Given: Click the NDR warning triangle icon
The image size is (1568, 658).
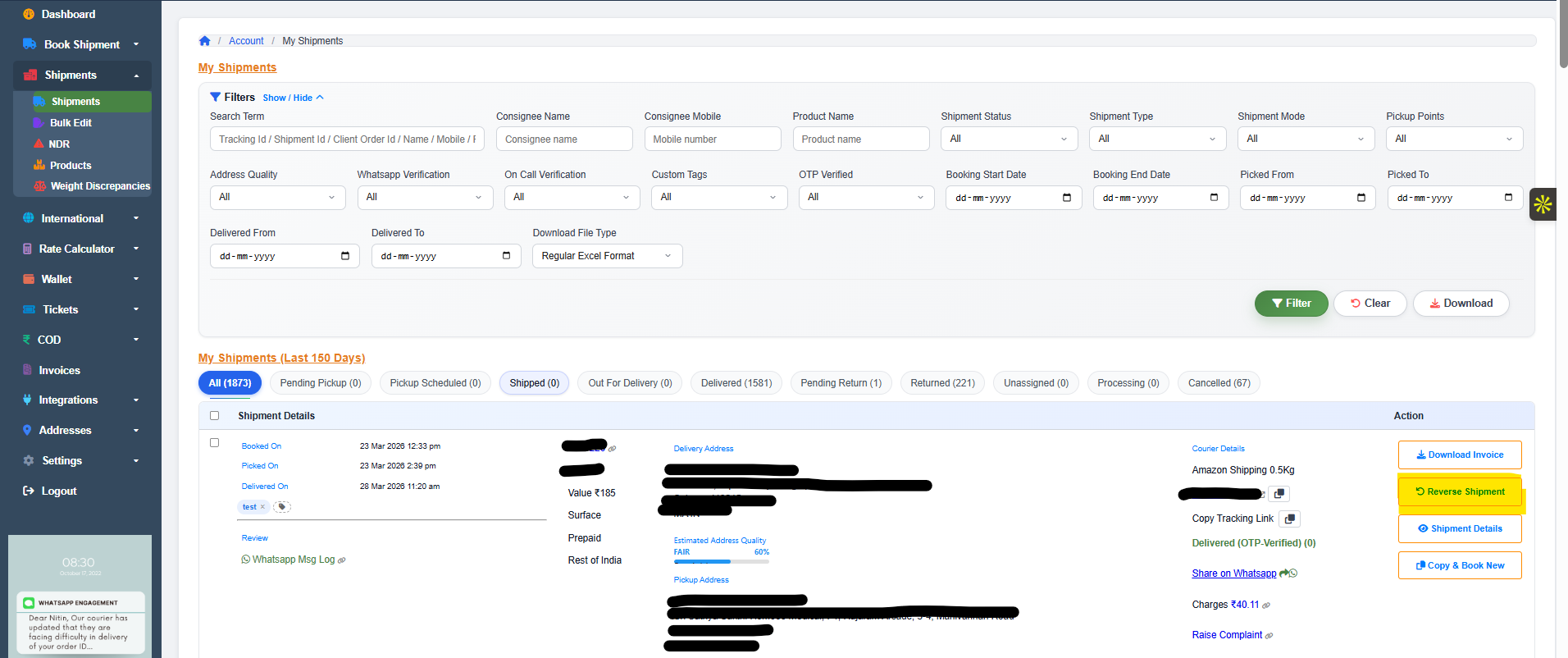Looking at the screenshot, I should click(x=39, y=144).
